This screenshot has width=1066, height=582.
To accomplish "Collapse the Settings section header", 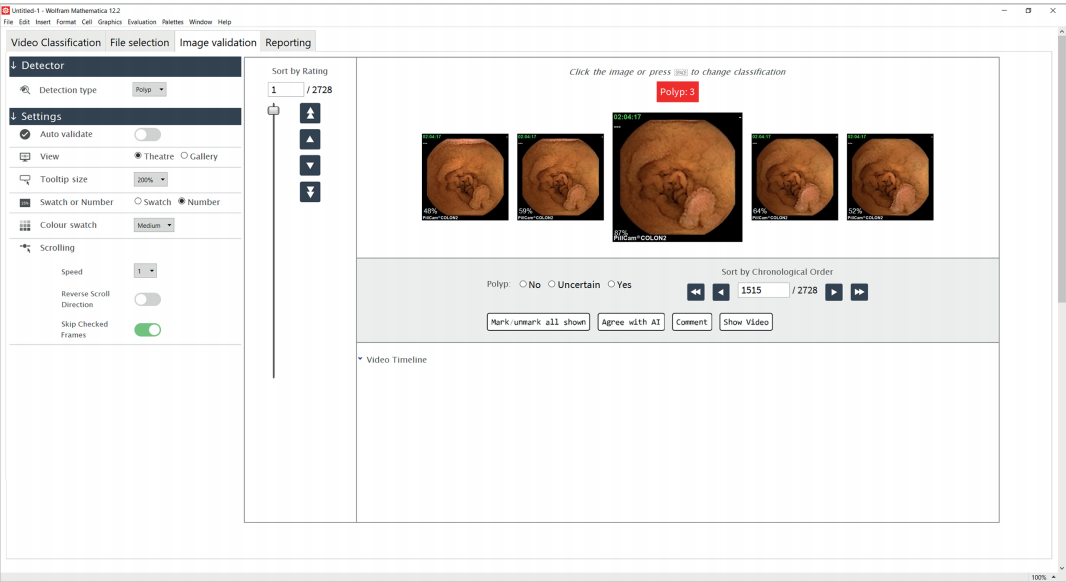I will pyautogui.click(x=125, y=116).
